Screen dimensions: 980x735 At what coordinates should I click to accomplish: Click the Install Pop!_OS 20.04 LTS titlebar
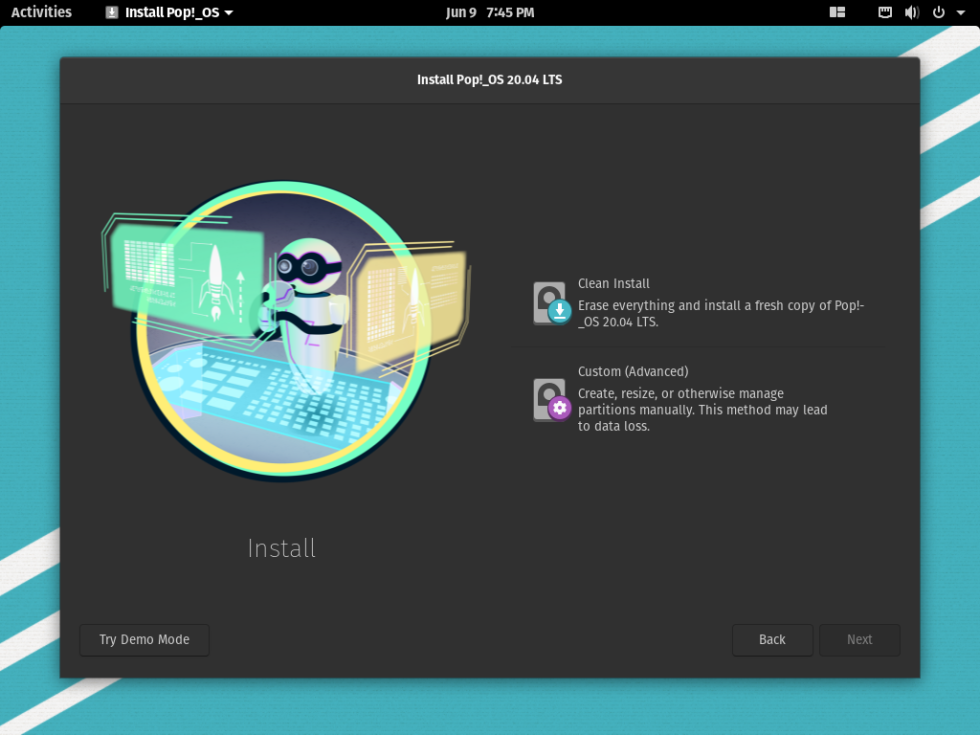pos(490,80)
